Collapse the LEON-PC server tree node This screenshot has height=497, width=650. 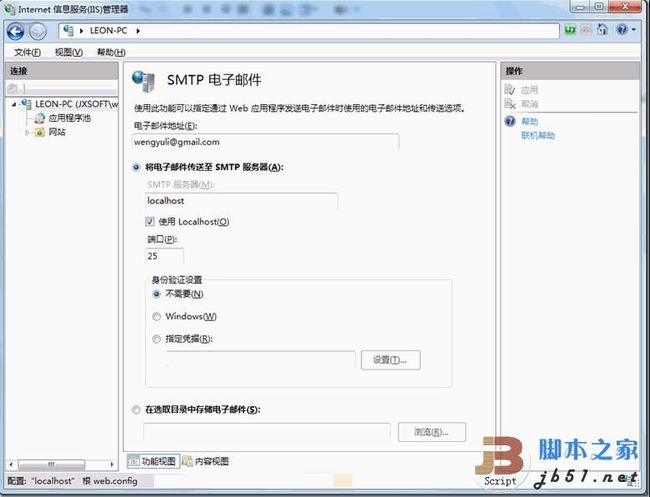[x=14, y=104]
